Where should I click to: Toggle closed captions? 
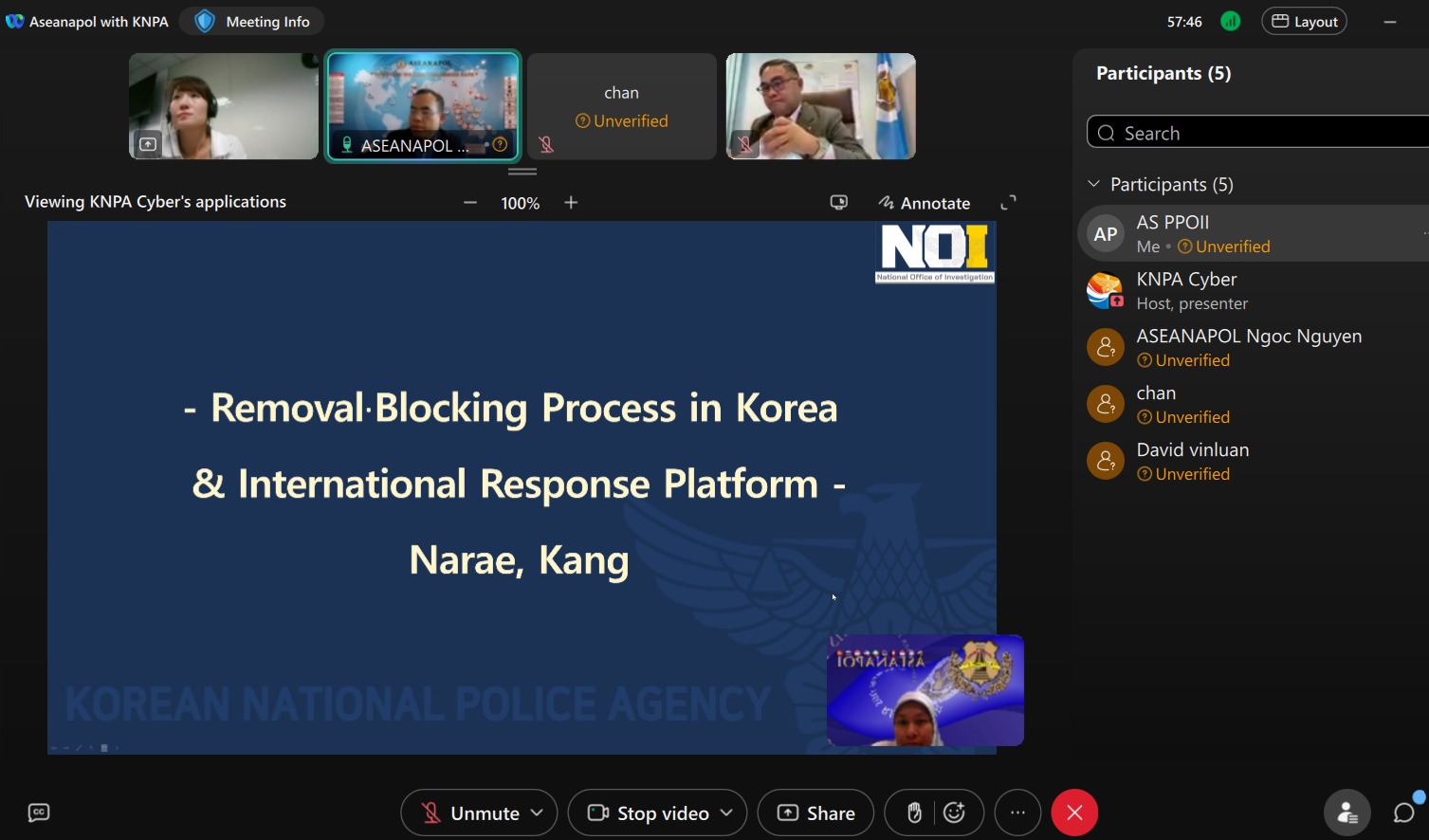click(39, 813)
